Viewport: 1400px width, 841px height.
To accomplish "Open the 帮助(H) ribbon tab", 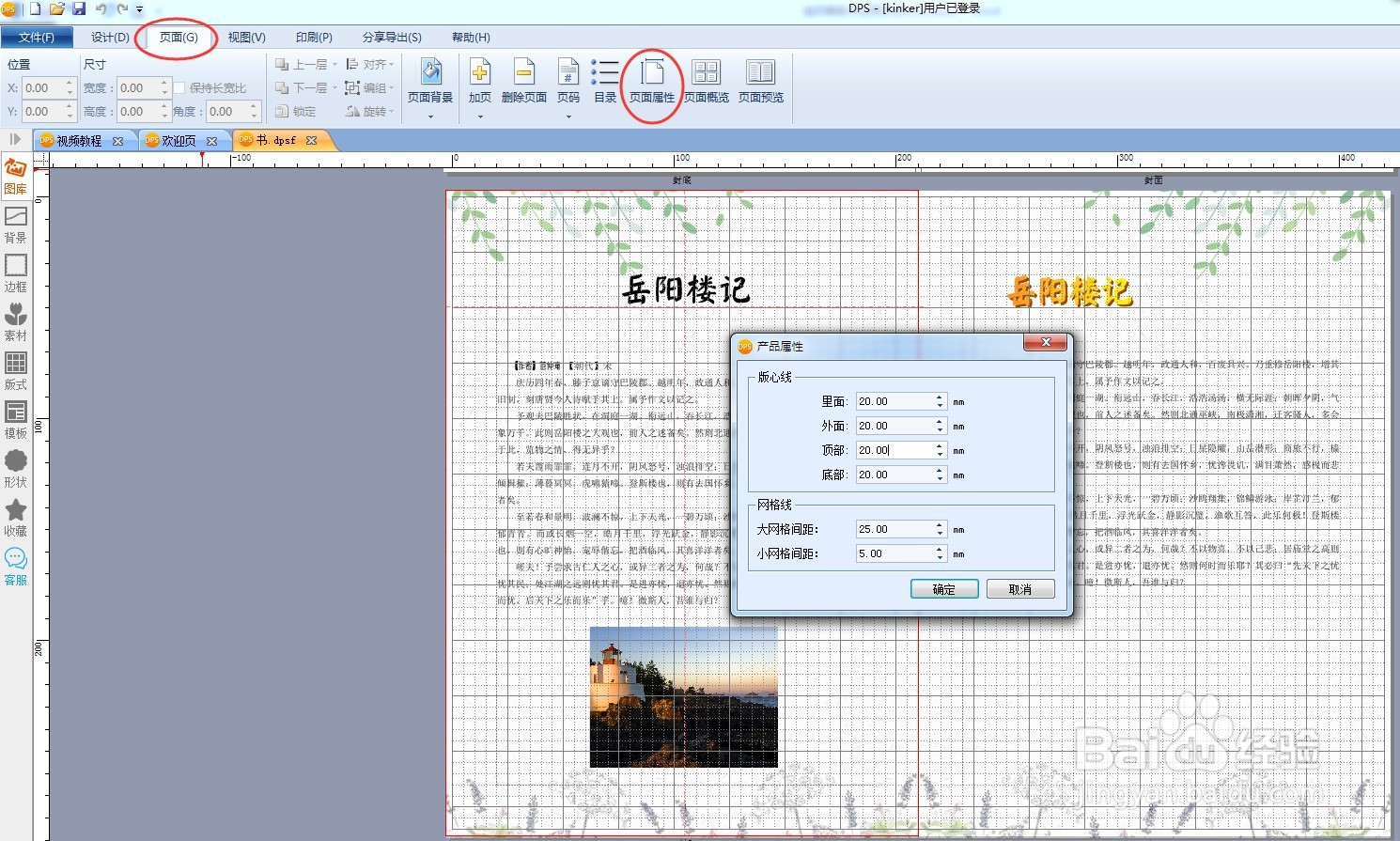I will tap(471, 38).
